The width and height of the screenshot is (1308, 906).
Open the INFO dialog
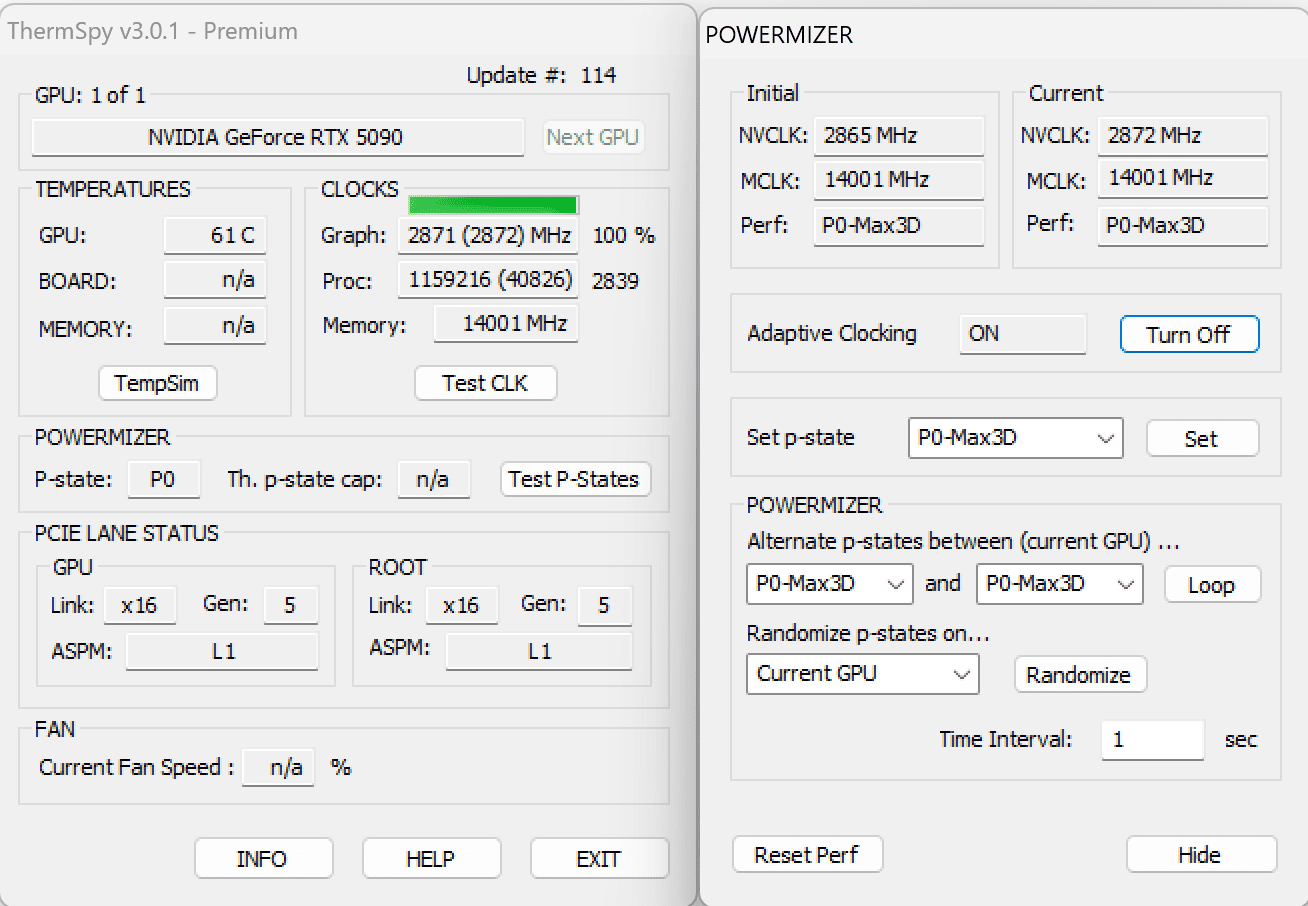(x=263, y=858)
